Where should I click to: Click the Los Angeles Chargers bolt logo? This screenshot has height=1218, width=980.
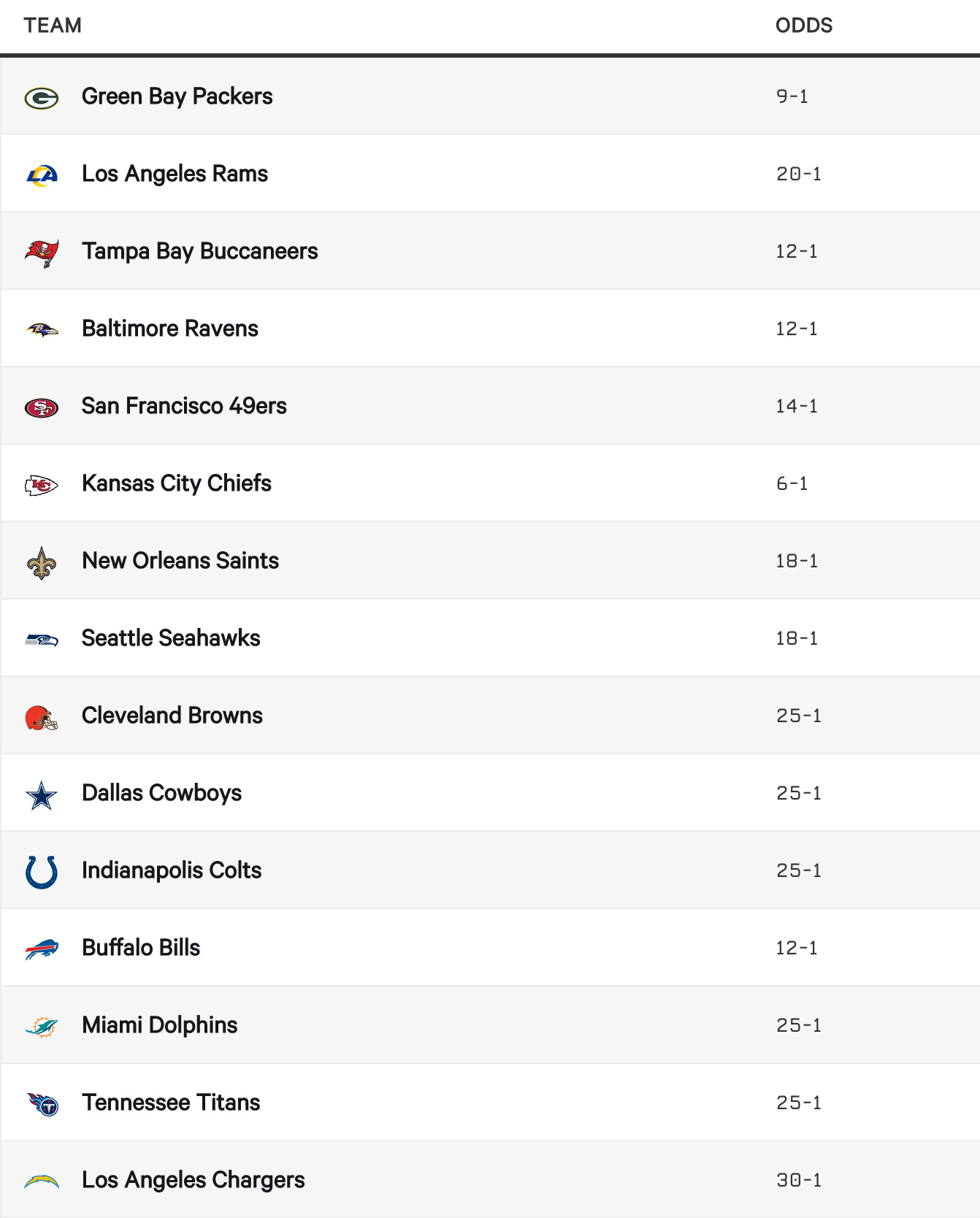coord(42,1181)
